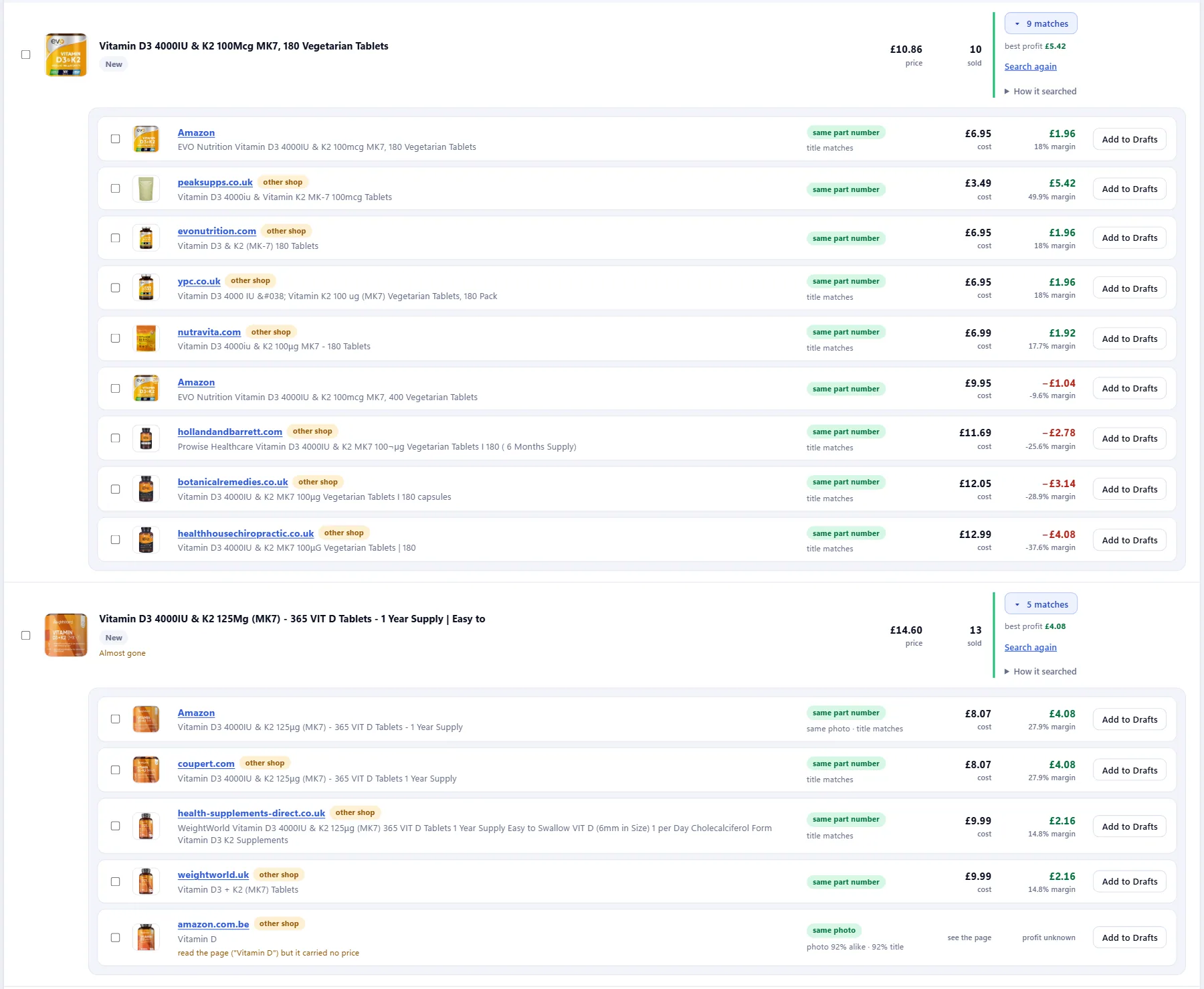This screenshot has height=989, width=1204.
Task: Click the 'see the page' text for amazon.com.be
Action: click(969, 937)
